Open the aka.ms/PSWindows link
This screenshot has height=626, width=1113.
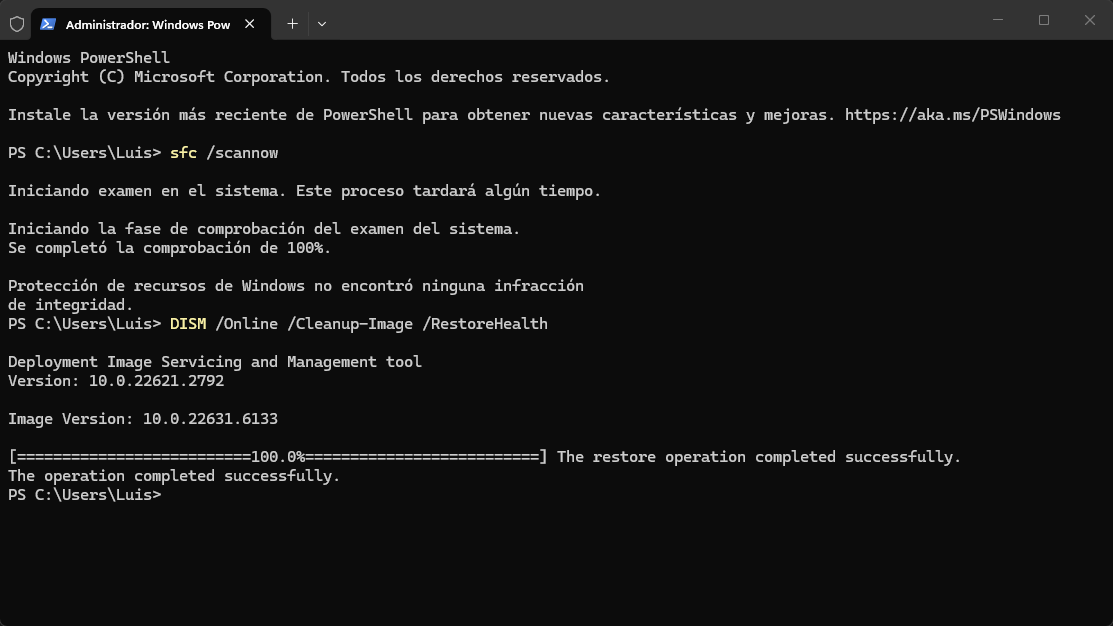tap(952, 115)
